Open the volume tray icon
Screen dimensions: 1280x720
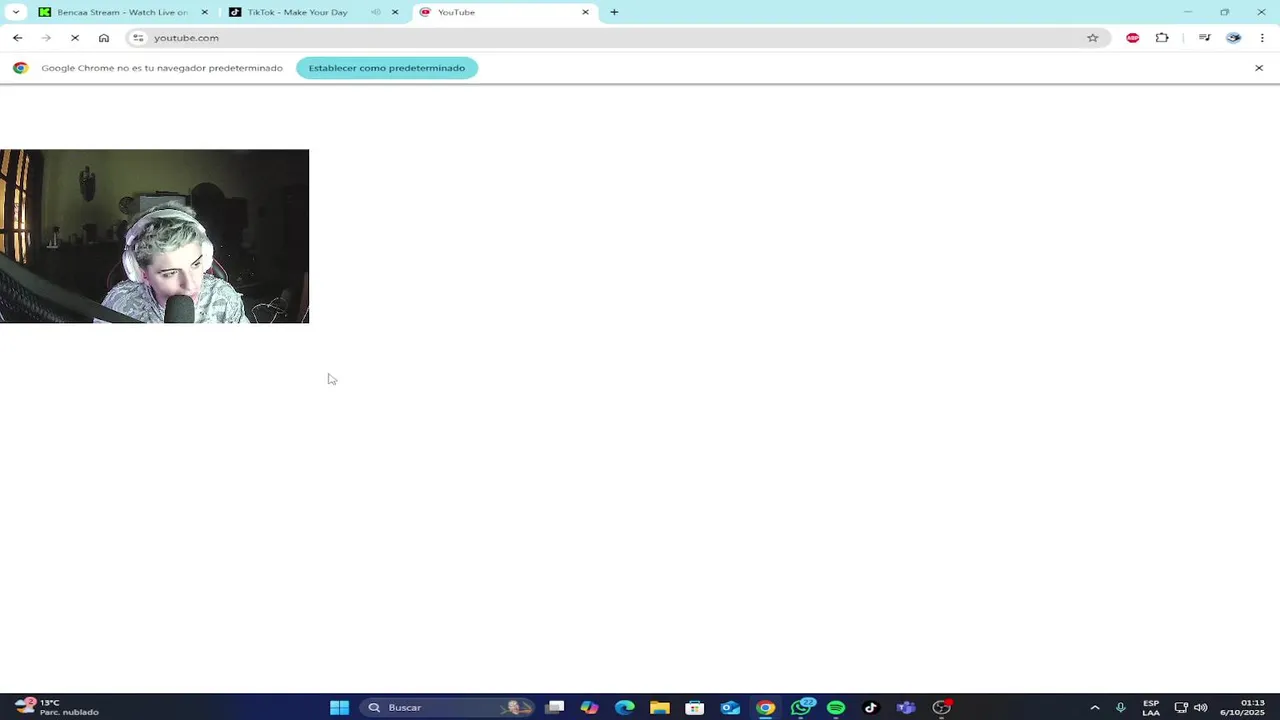click(1200, 708)
